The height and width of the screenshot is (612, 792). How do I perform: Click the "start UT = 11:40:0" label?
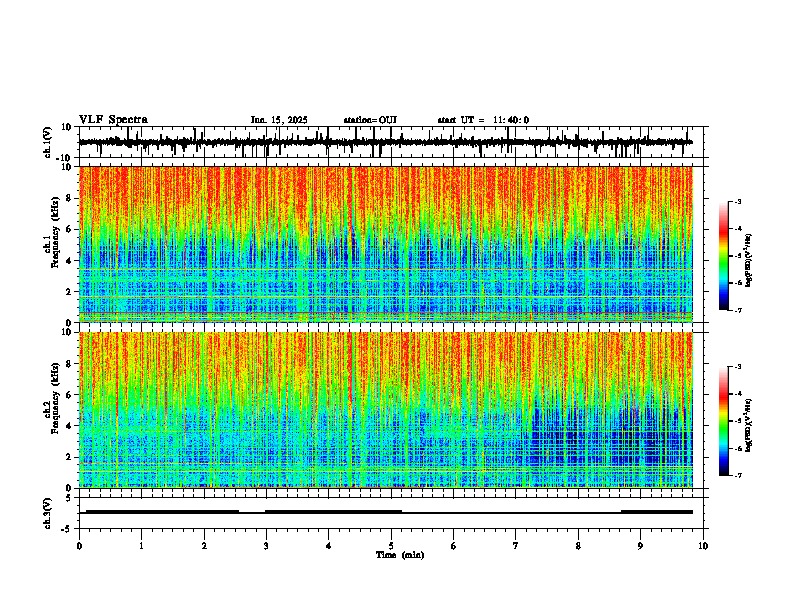tap(483, 120)
